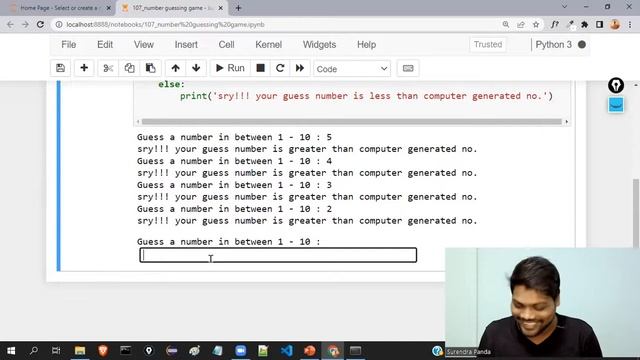Reload the page

(40, 24)
